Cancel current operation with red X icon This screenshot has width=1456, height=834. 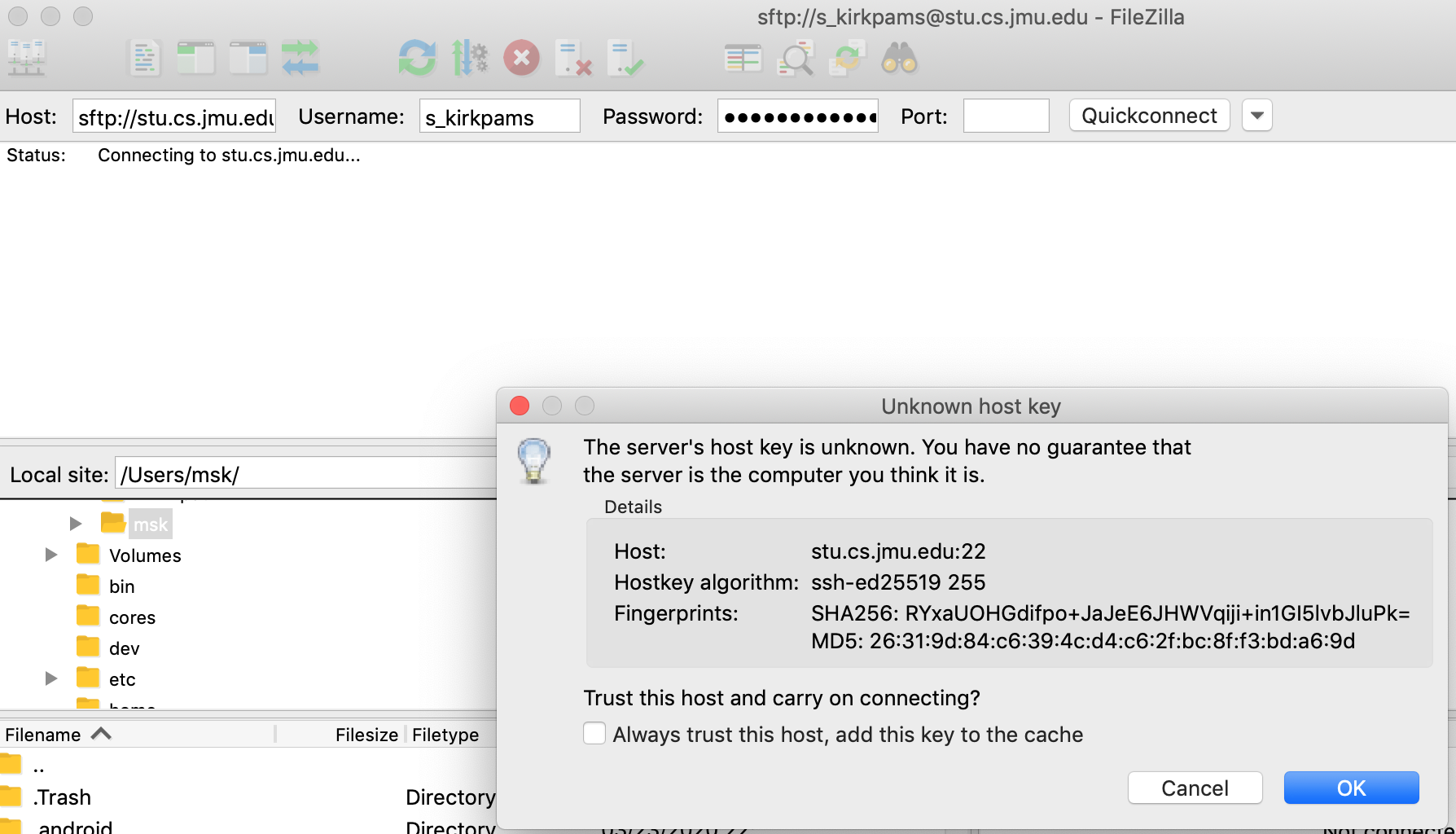pos(521,59)
